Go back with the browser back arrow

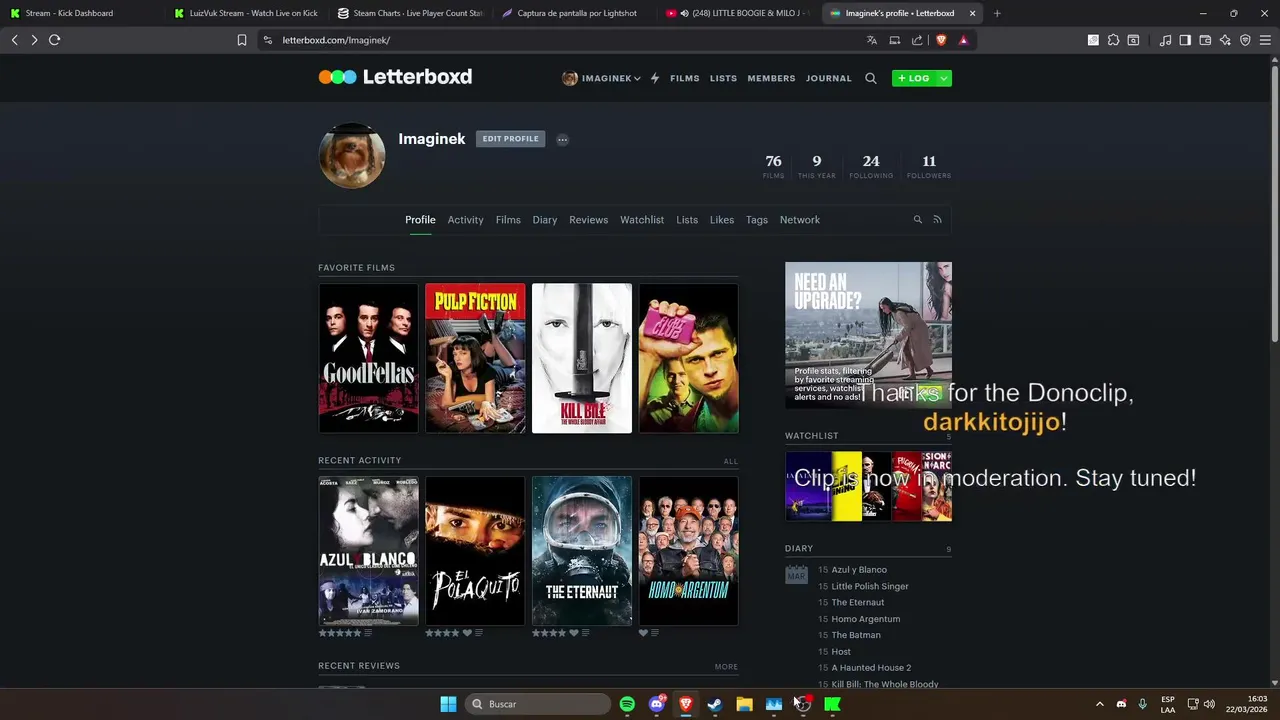pos(14,40)
